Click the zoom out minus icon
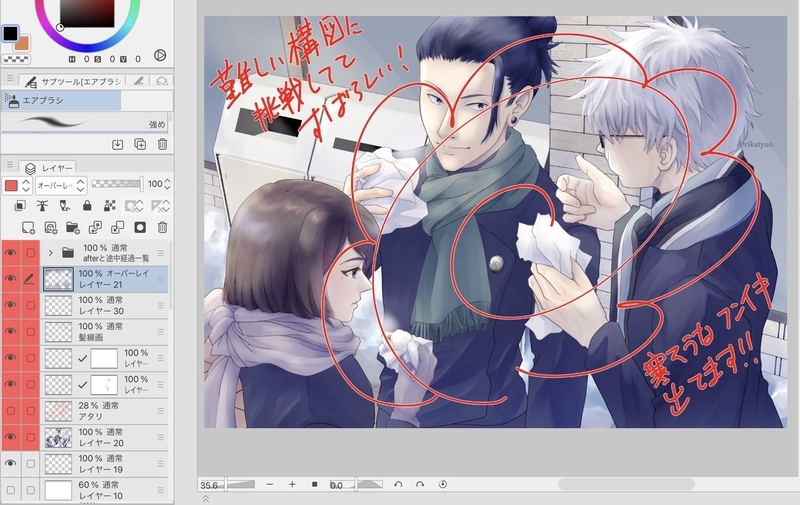The image size is (800, 505). 269,484
